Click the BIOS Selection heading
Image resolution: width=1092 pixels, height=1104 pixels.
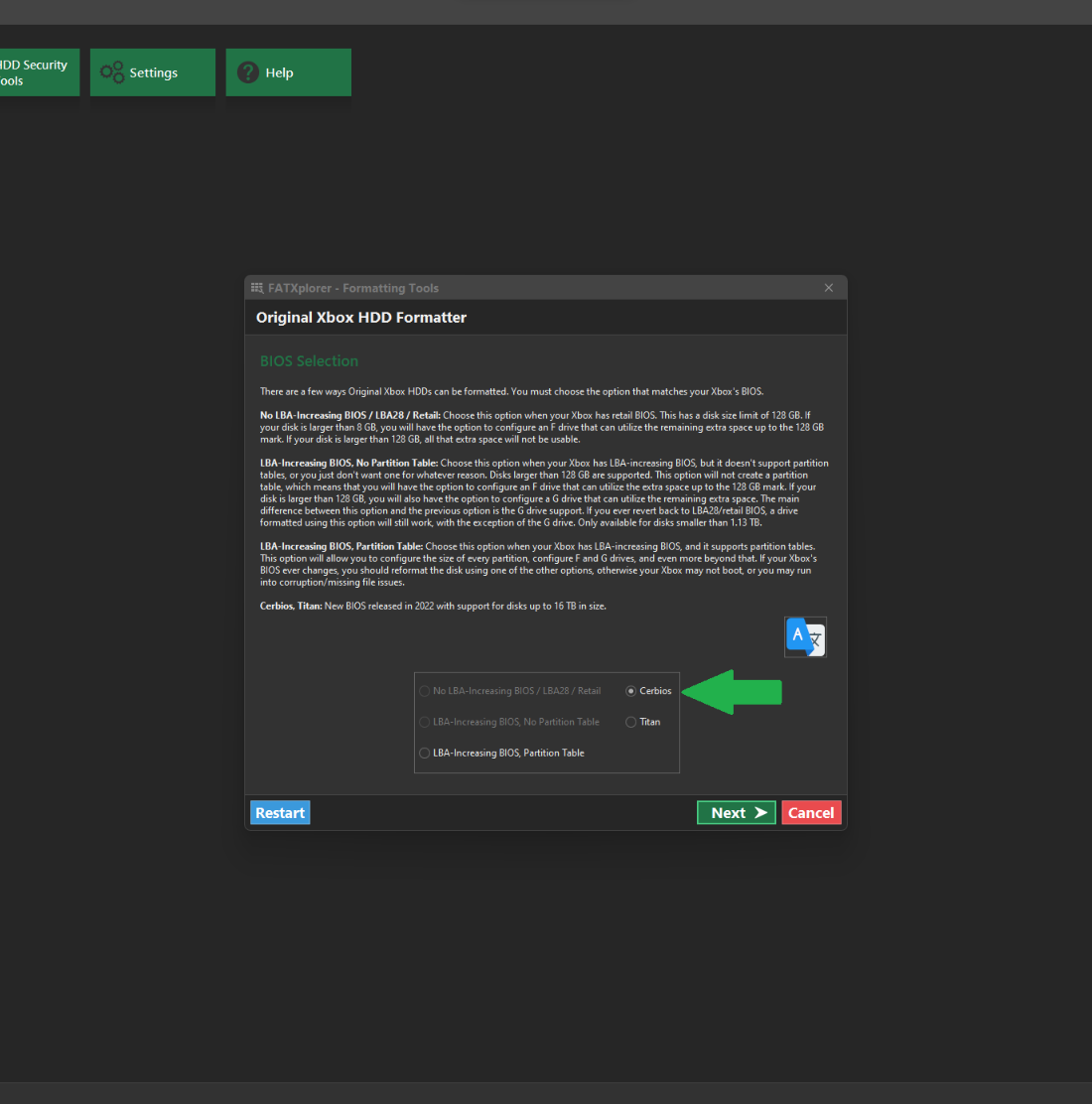[x=309, y=361]
